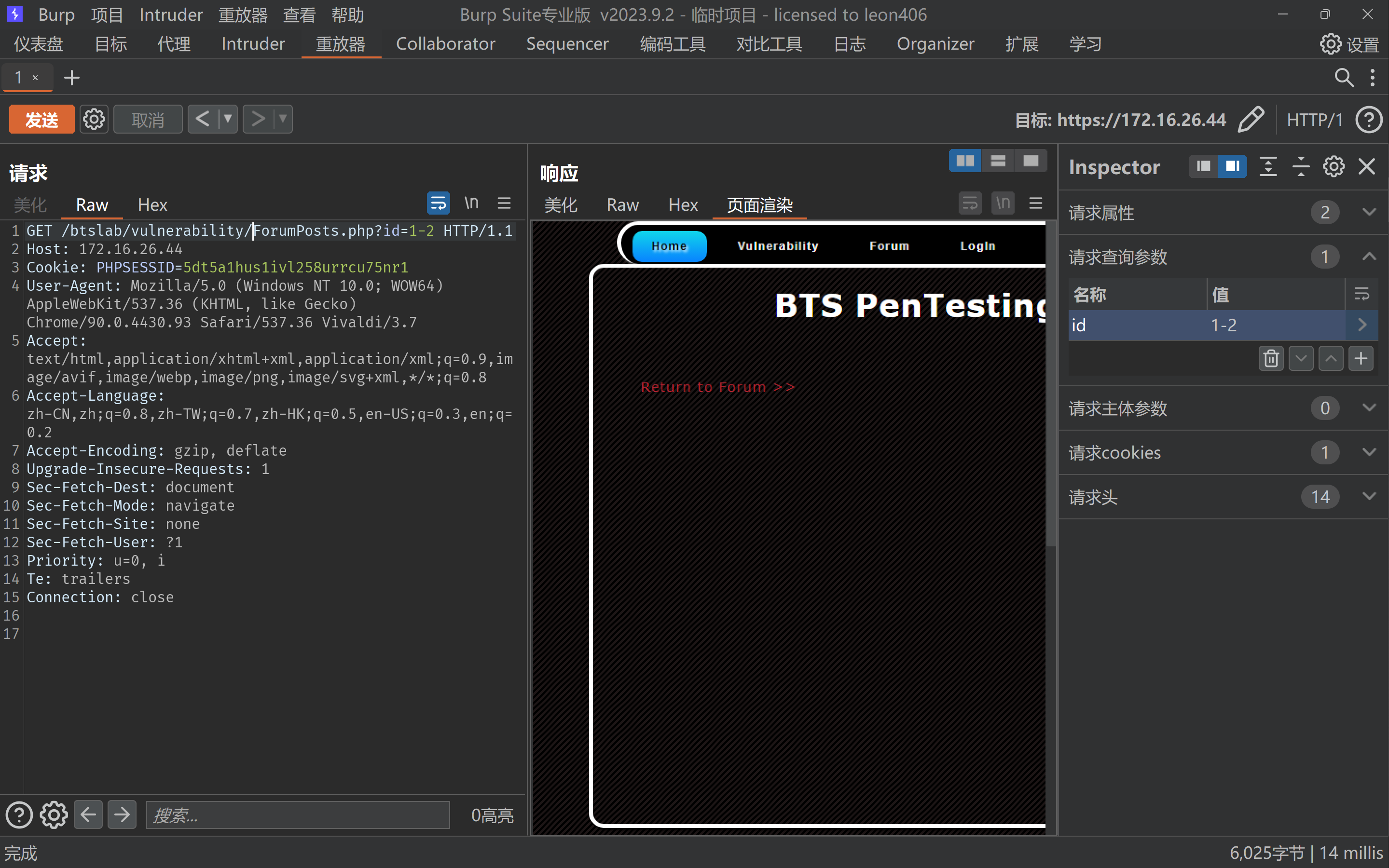The image size is (1389, 868).
Task: Click the Return to Forum link
Action: [x=717, y=388]
